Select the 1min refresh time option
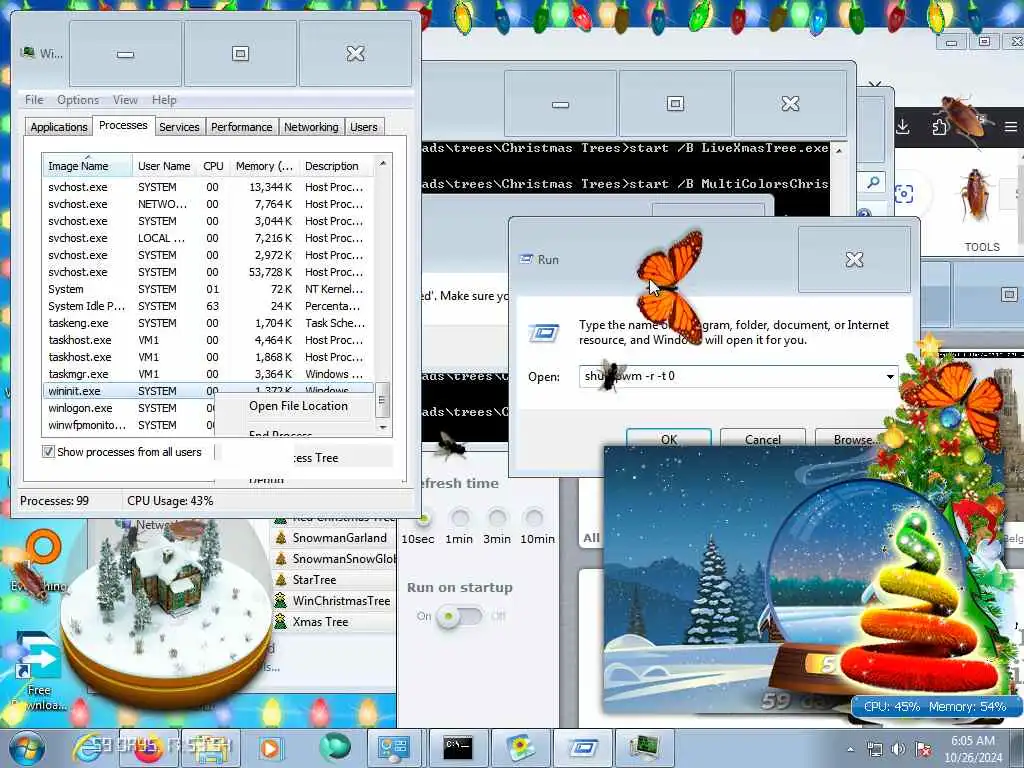The width and height of the screenshot is (1024, 768). coord(460,519)
